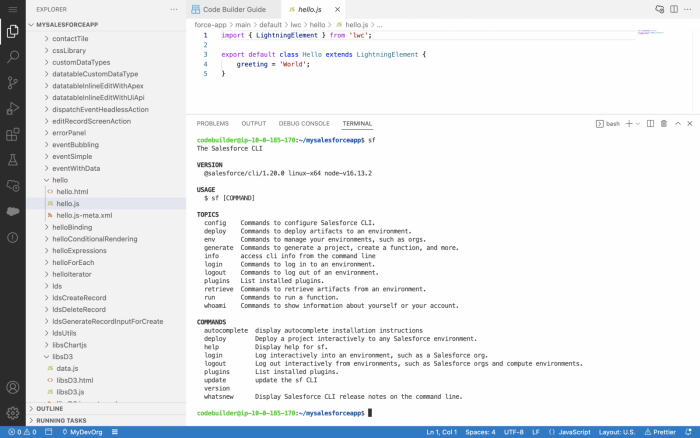The image size is (700, 438).
Task: Open the Search view in activity bar
Action: pos(13,57)
